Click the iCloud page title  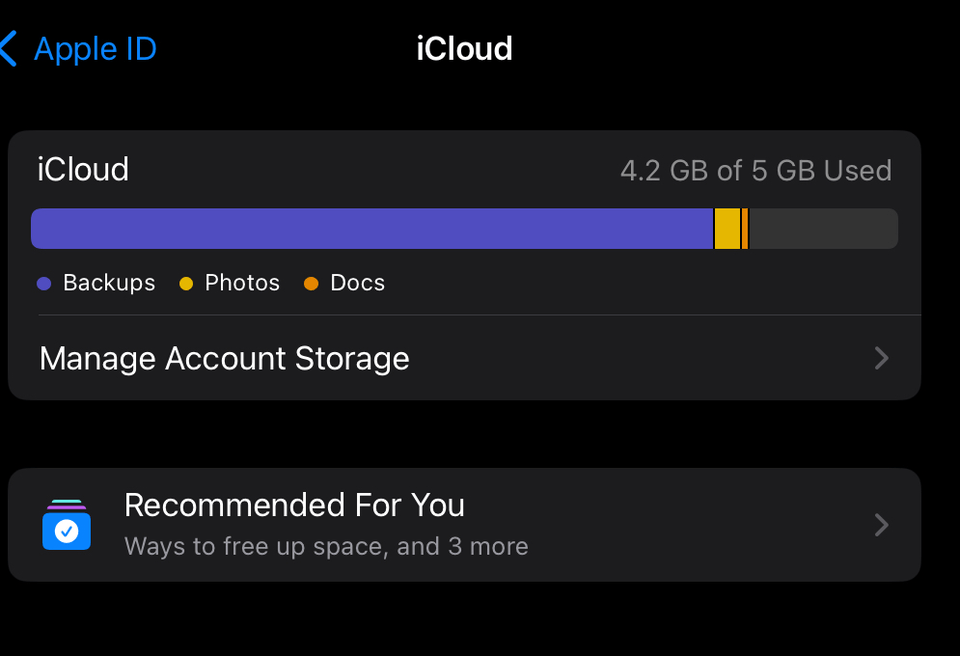click(x=464, y=48)
